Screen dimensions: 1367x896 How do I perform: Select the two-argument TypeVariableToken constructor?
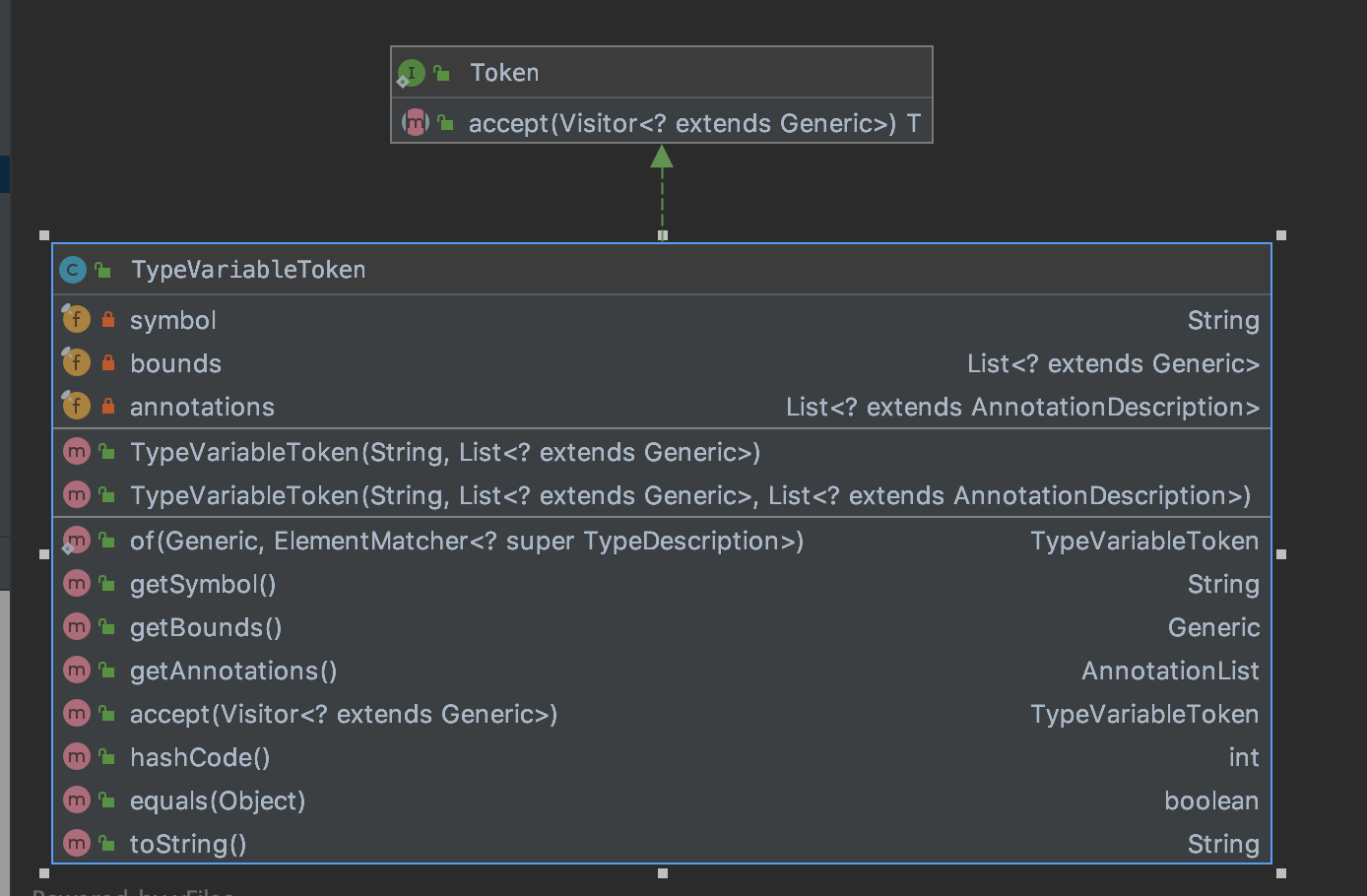pyautogui.click(x=445, y=452)
